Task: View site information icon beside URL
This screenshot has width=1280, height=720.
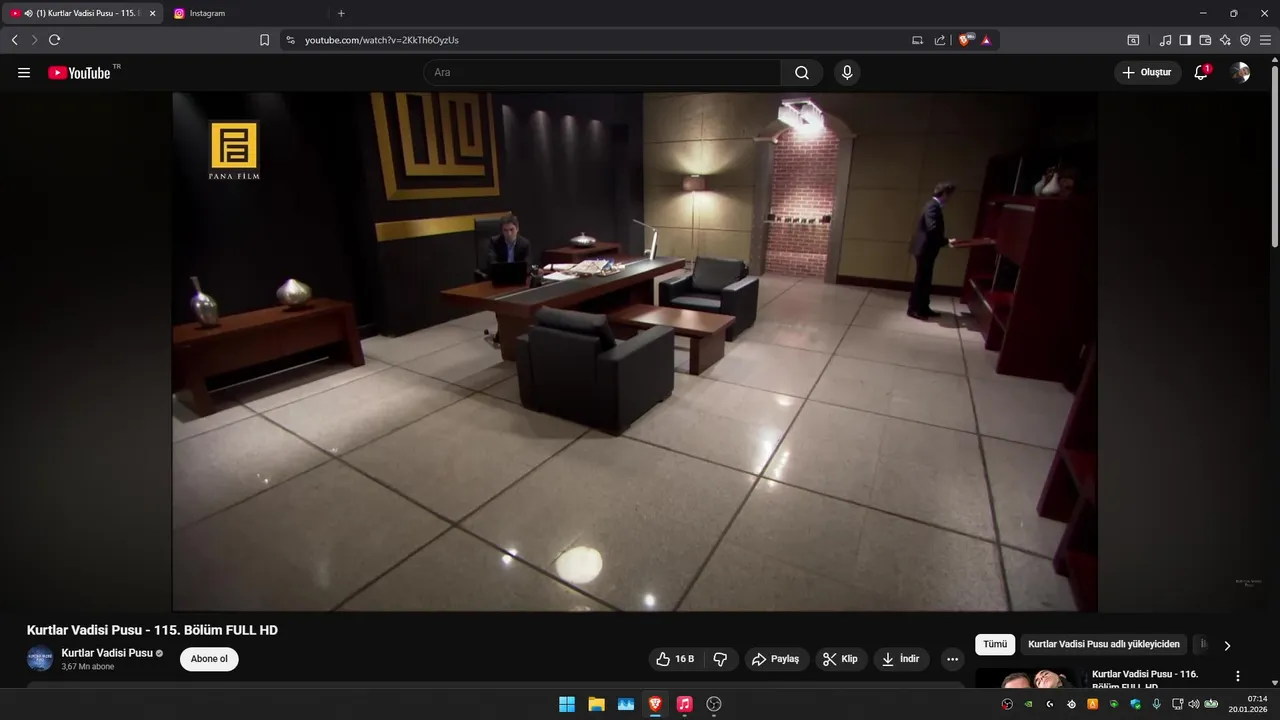Action: (x=290, y=40)
